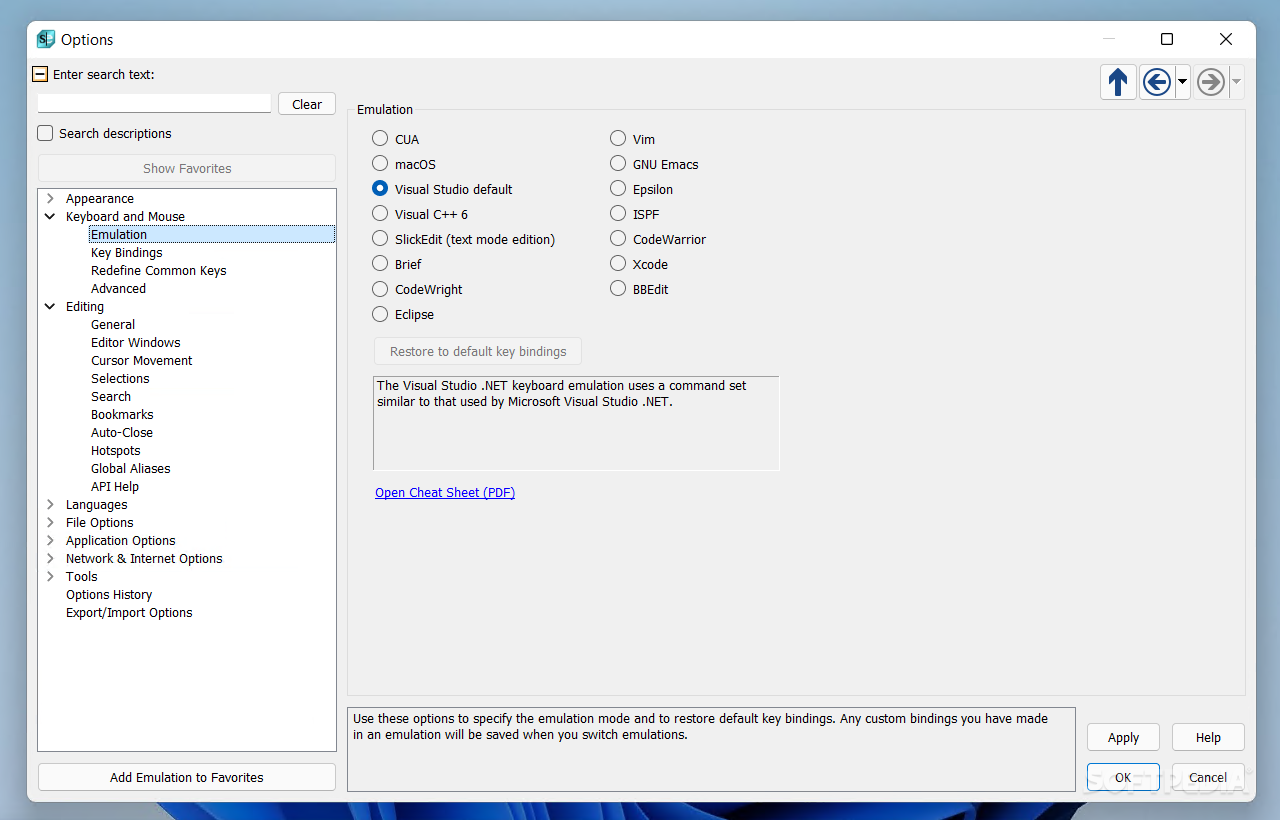Screen dimensions: 1280x820
Task: Select Advanced under Keyboard and Mouse
Action: tap(119, 289)
